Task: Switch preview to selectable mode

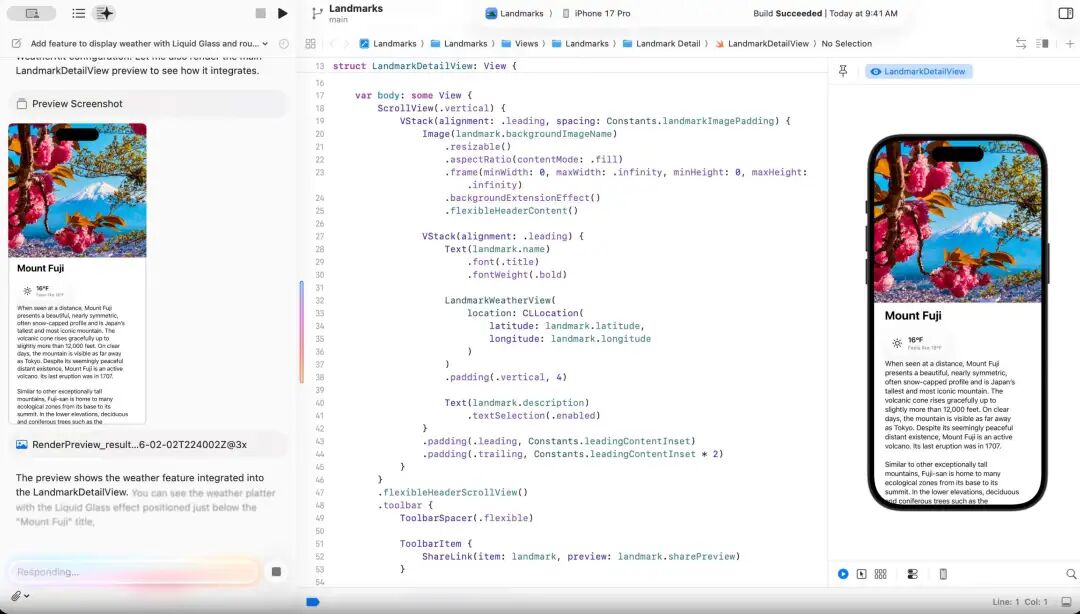Action: coord(861,574)
